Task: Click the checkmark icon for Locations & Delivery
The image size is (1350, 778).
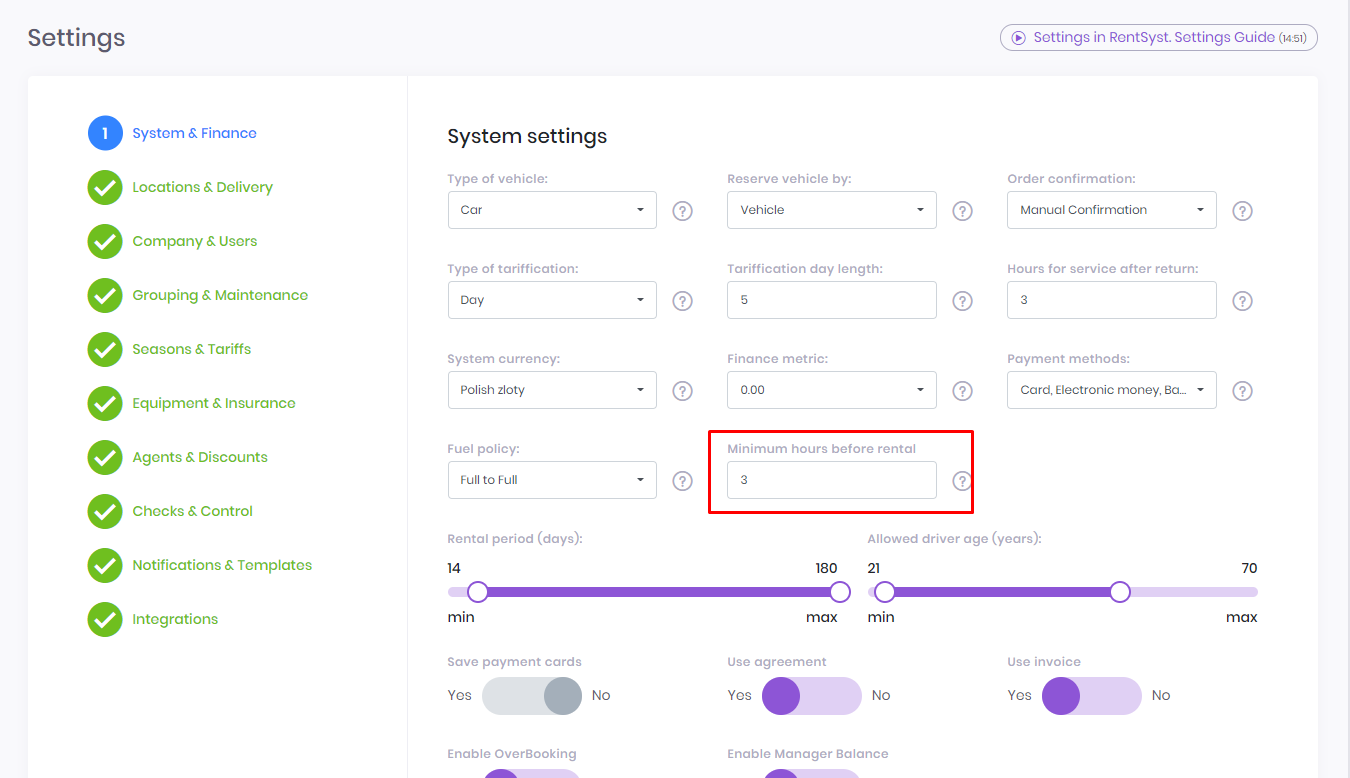Action: click(x=105, y=187)
